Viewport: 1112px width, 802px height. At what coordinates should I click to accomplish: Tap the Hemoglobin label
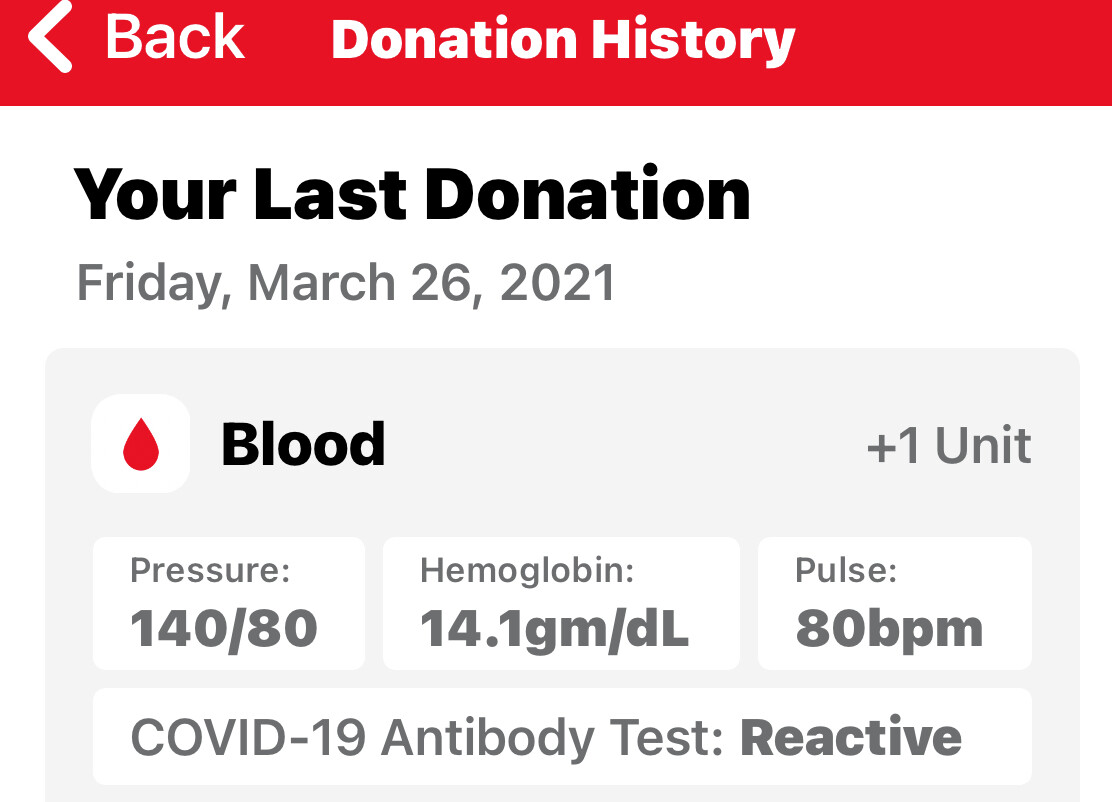pos(527,571)
